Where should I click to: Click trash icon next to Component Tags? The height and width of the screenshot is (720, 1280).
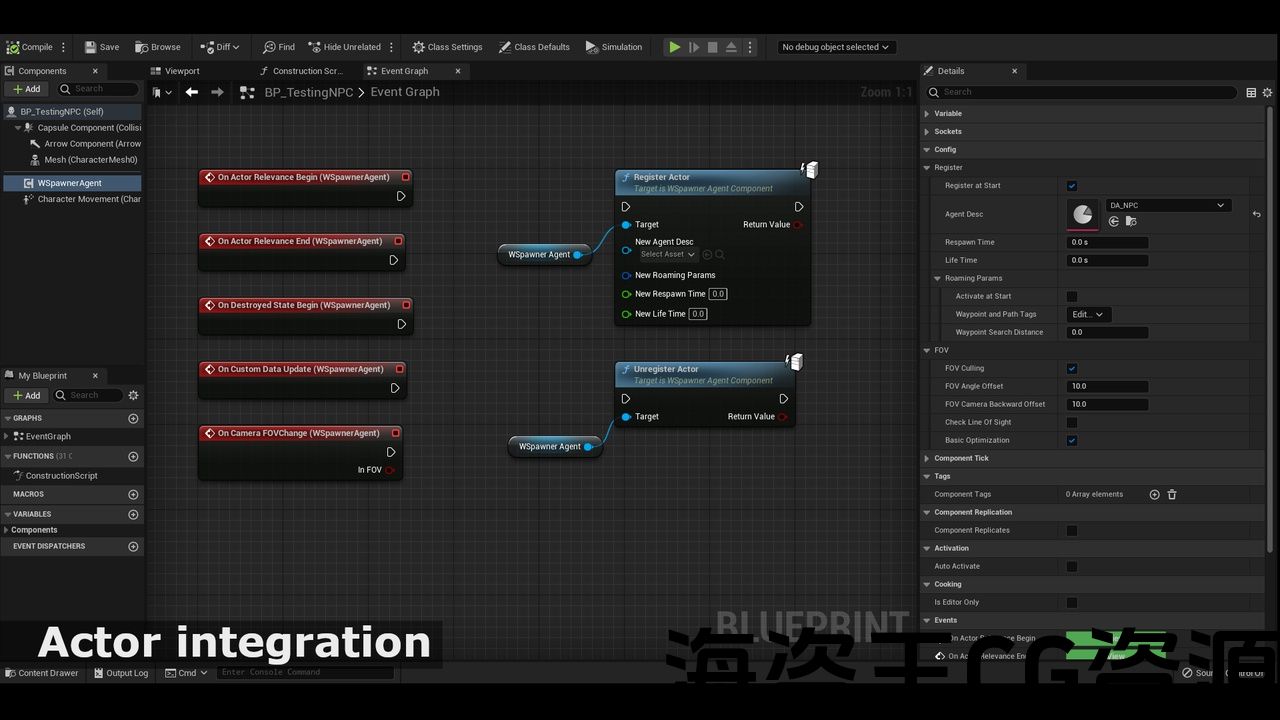pos(1172,494)
